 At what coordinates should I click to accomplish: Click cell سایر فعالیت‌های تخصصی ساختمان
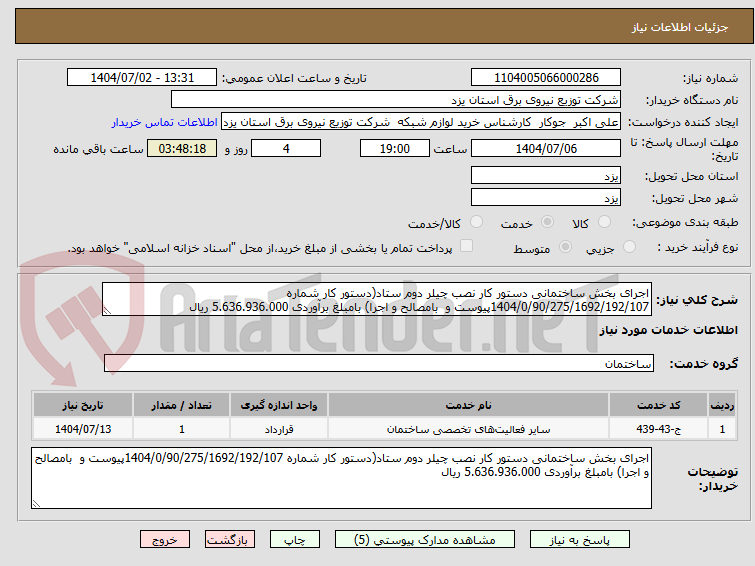coord(469,429)
